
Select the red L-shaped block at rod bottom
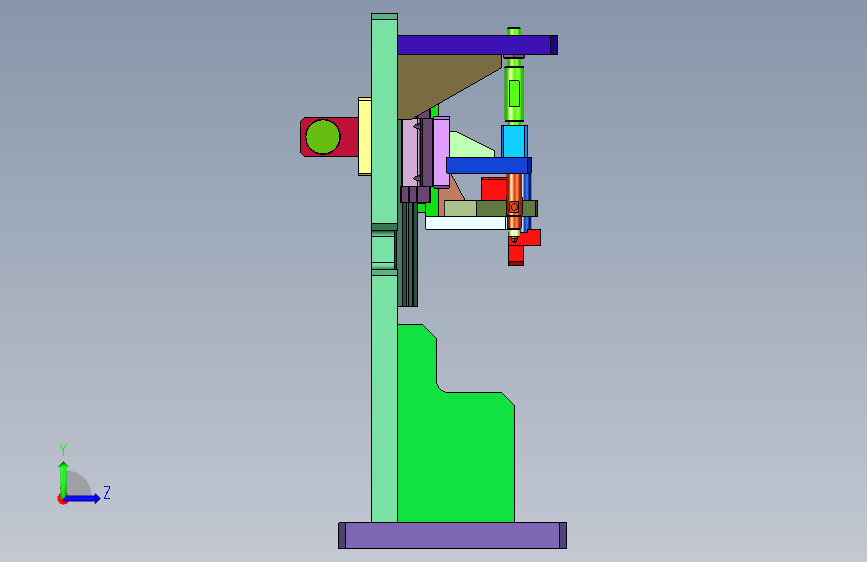(x=524, y=247)
